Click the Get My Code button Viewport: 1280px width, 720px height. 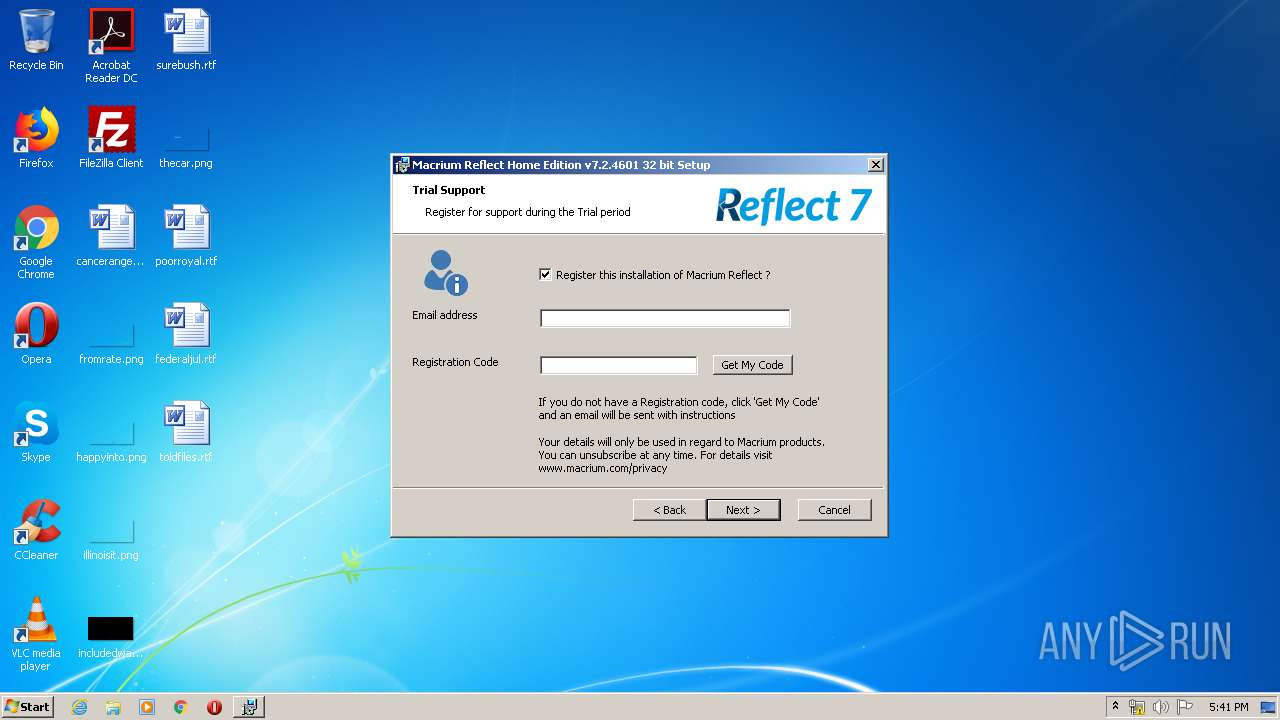click(x=752, y=365)
